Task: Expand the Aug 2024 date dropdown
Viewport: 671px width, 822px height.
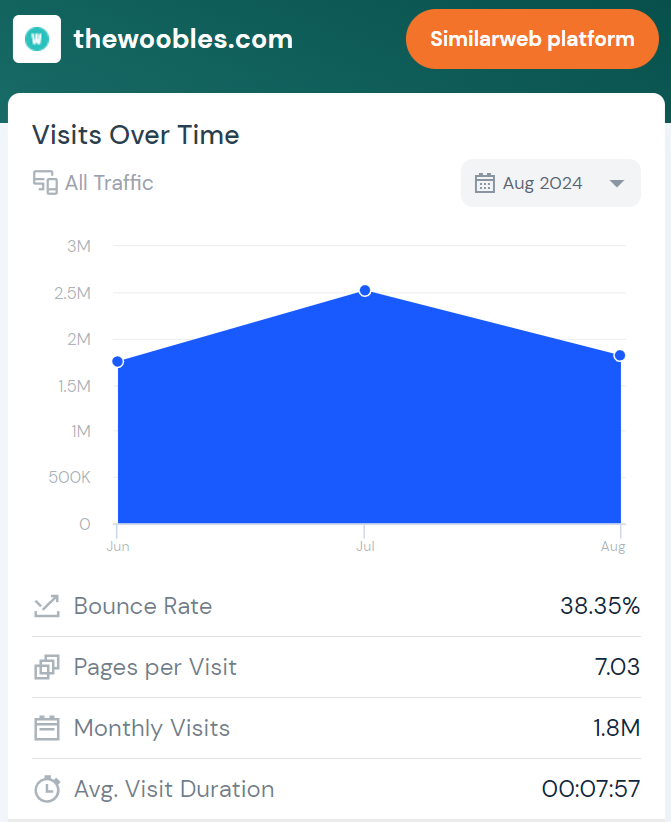Action: pos(550,183)
